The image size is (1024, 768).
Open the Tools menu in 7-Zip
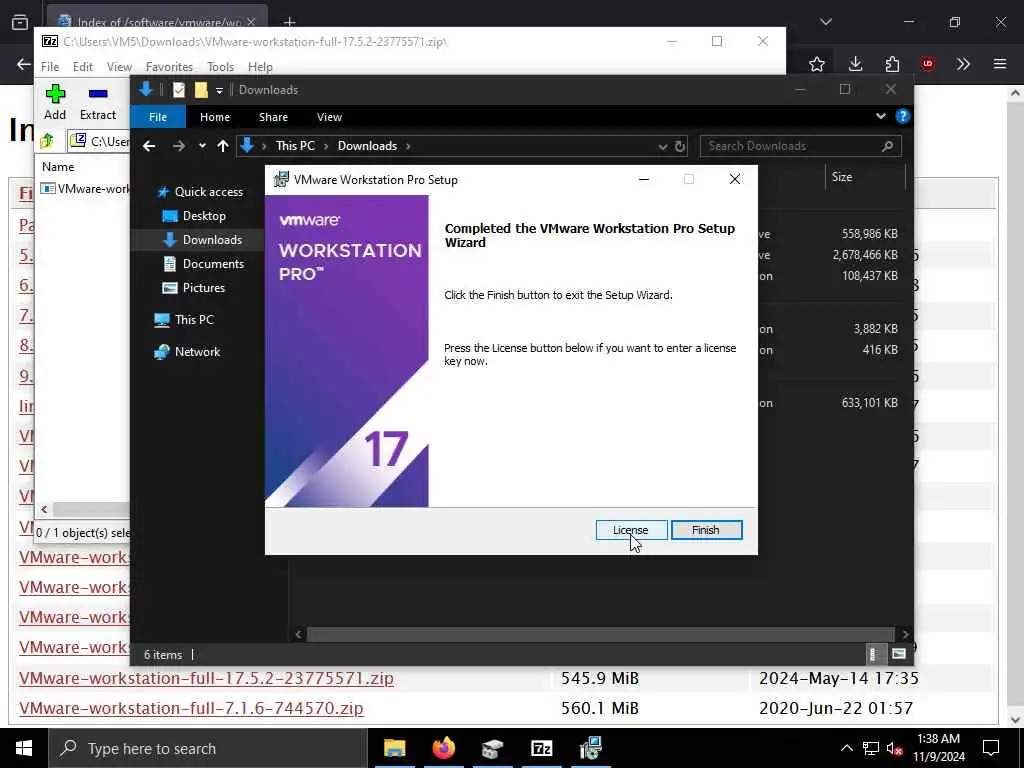point(220,67)
